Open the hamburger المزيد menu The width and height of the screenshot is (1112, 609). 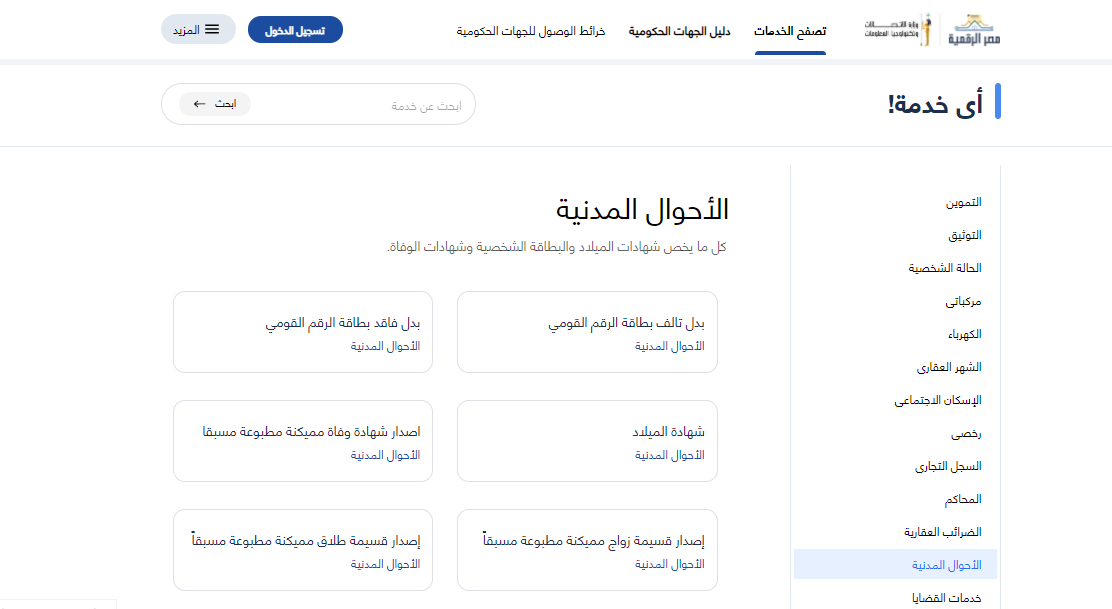(198, 30)
